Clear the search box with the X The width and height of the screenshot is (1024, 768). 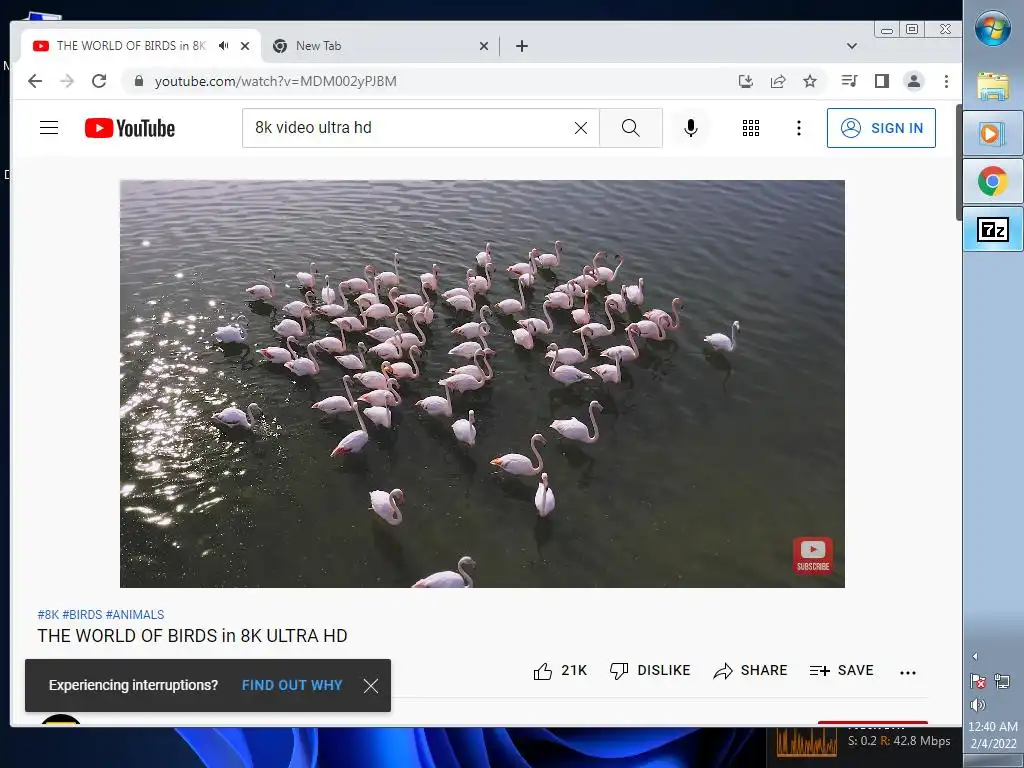(581, 128)
